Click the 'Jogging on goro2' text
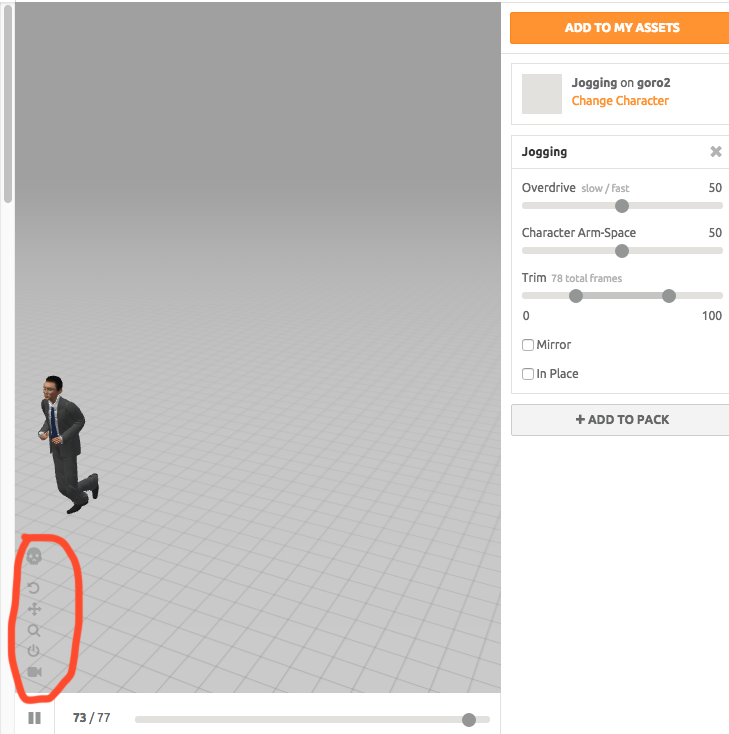Screen dimensions: 729x734 [x=621, y=83]
